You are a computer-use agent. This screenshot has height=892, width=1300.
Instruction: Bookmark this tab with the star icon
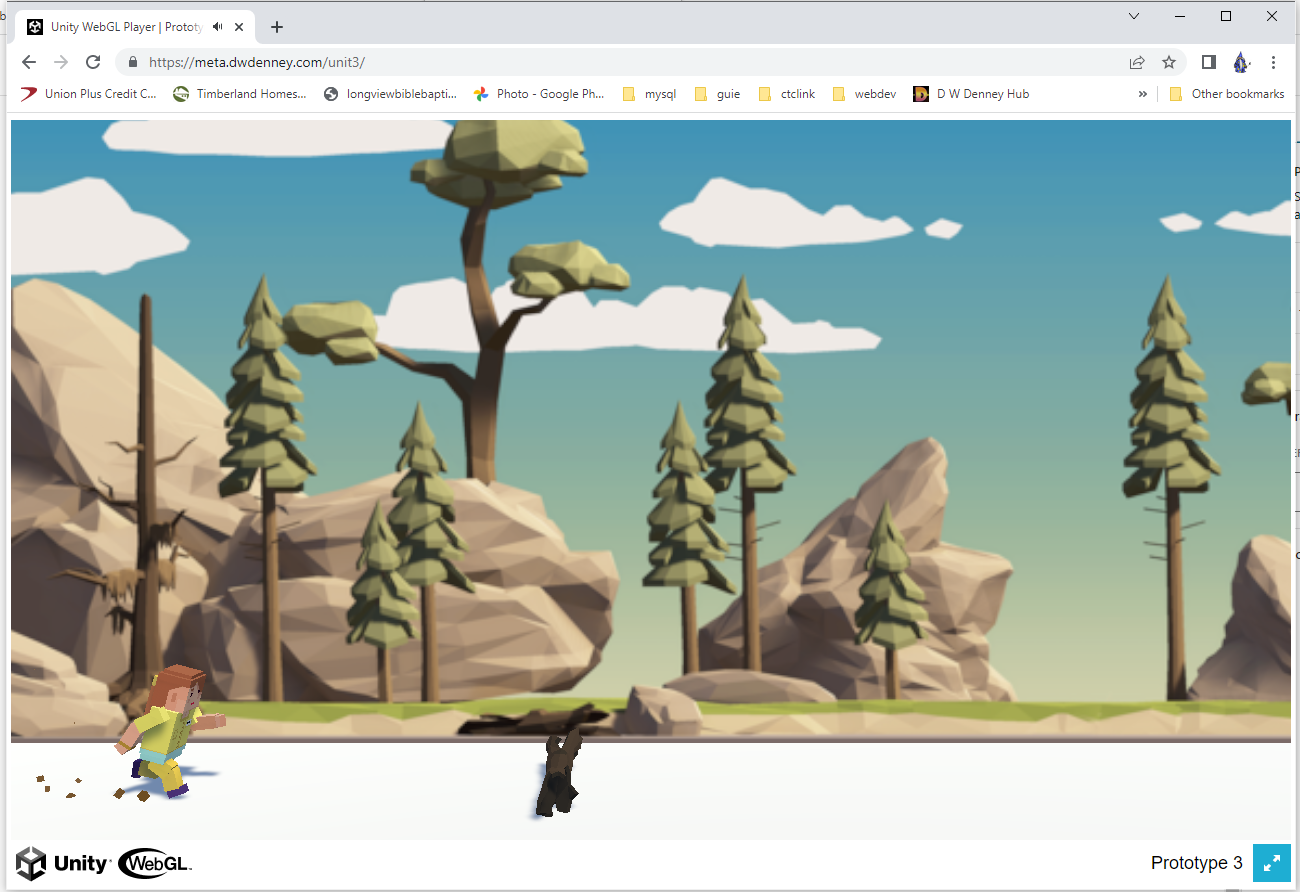click(1169, 62)
